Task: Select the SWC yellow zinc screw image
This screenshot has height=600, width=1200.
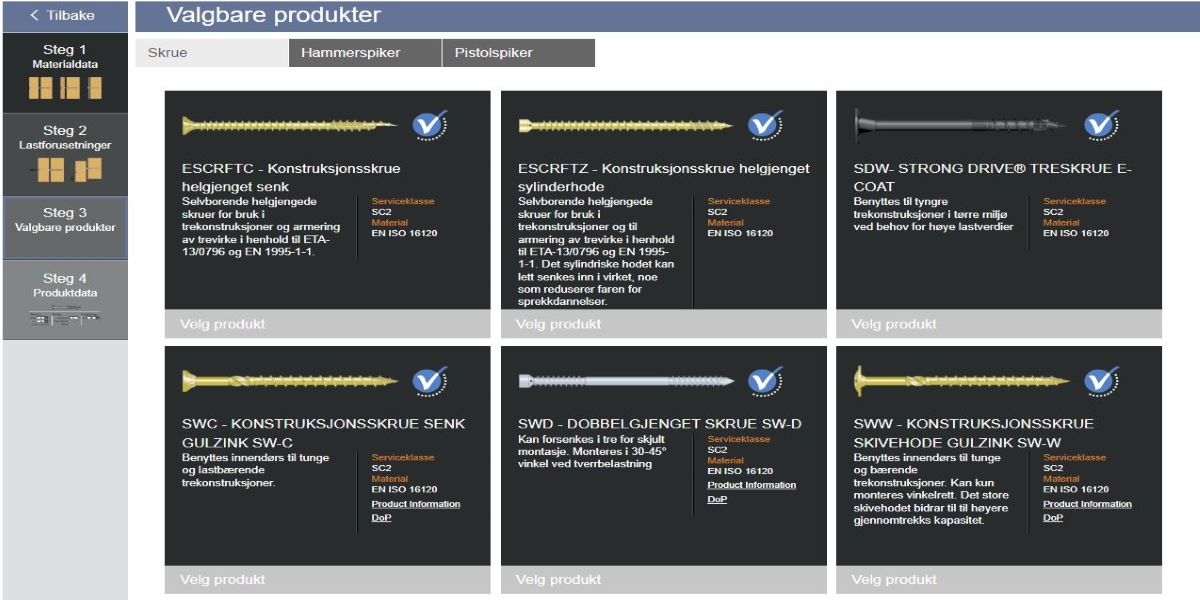Action: point(289,381)
